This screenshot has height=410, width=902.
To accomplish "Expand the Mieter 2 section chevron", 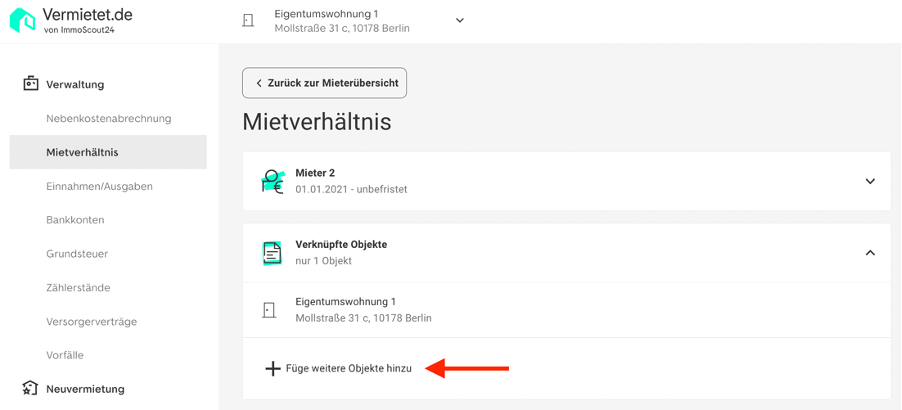I will pos(870,181).
